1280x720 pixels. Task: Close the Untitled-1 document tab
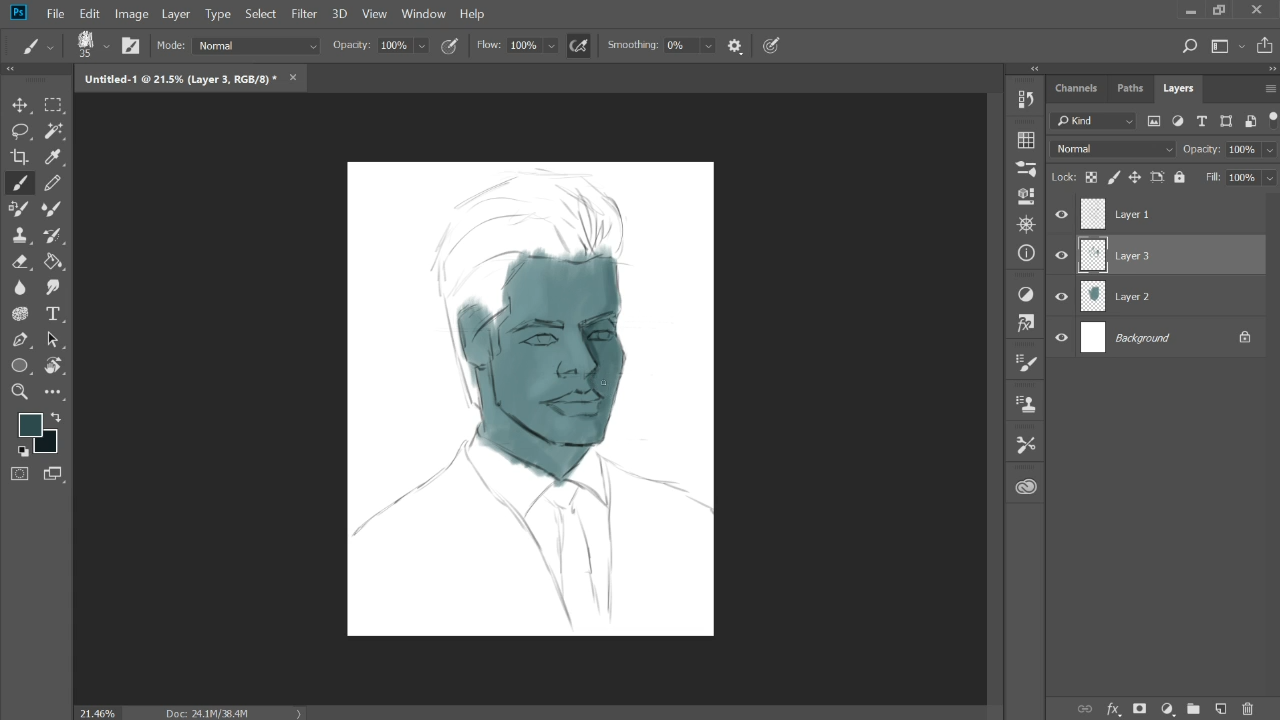pos(293,78)
